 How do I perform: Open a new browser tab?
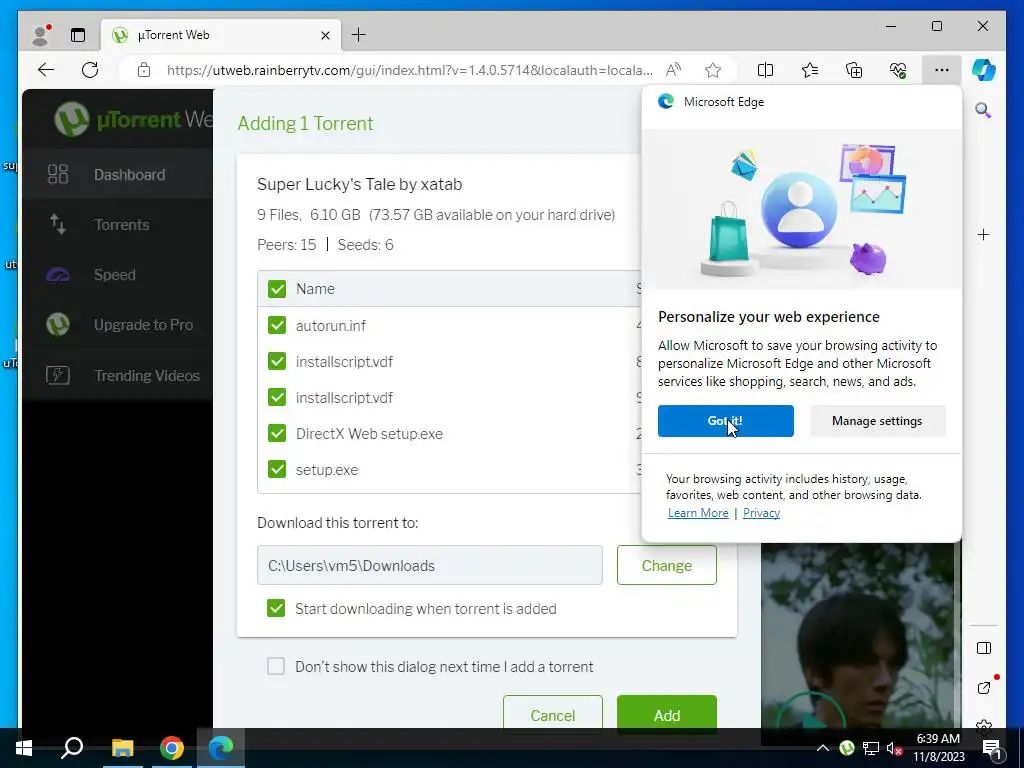(x=359, y=35)
